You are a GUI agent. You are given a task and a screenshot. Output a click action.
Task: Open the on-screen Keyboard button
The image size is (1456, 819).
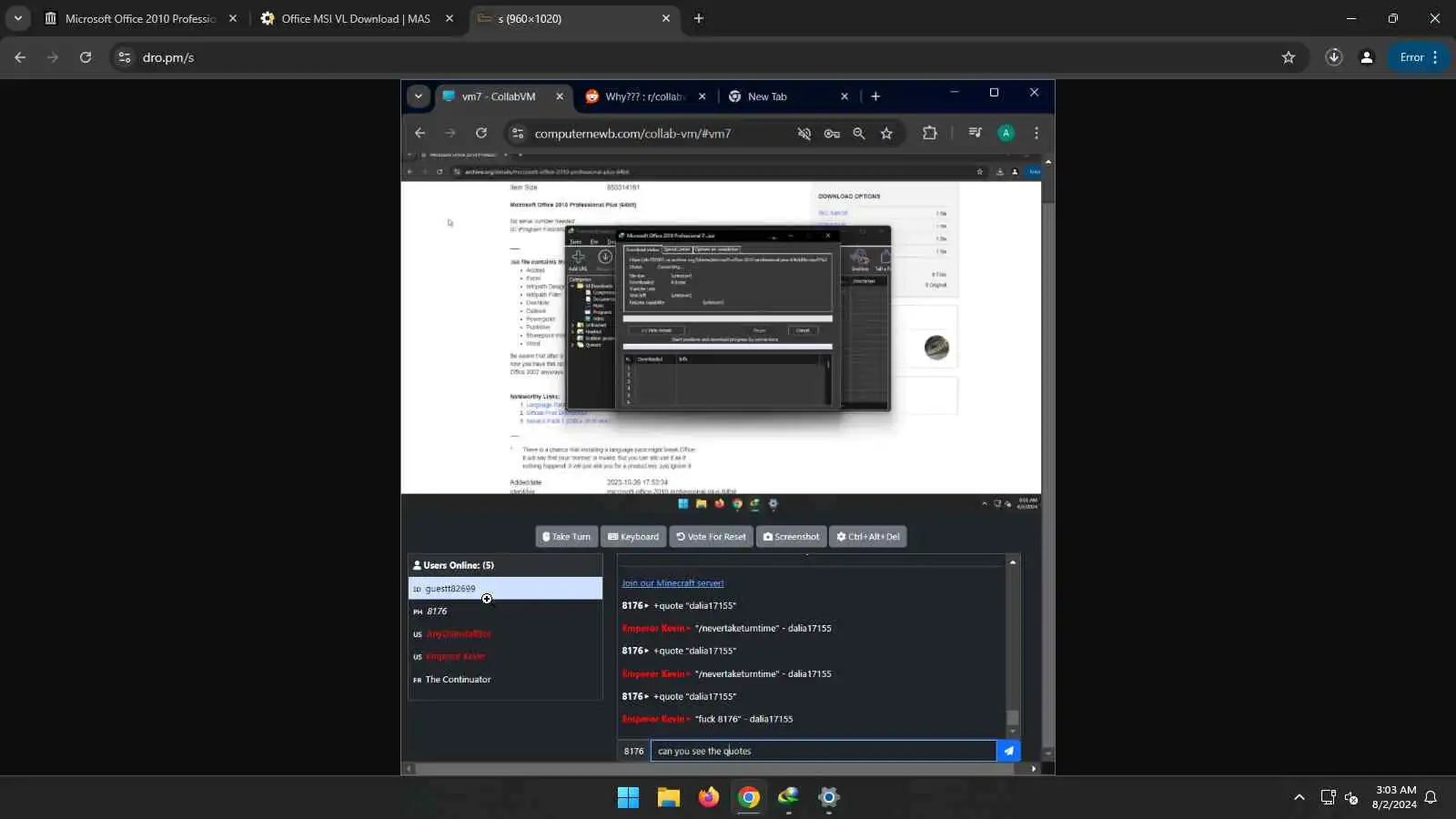[x=633, y=537]
